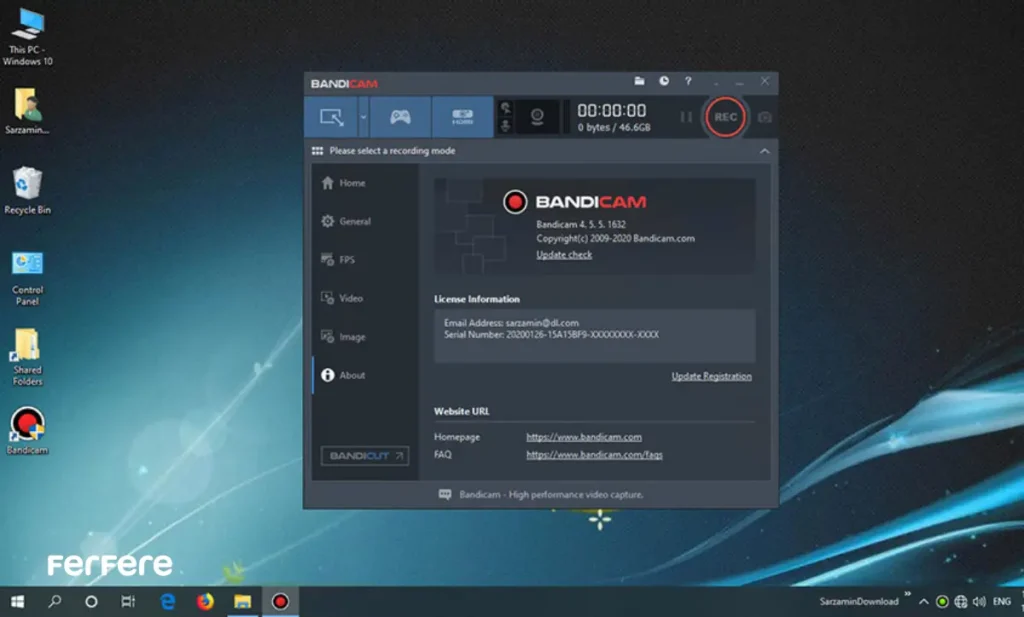Click the '0 bytes / 46.6GB' storage text
1024x617 pixels.
pyautogui.click(x=614, y=127)
